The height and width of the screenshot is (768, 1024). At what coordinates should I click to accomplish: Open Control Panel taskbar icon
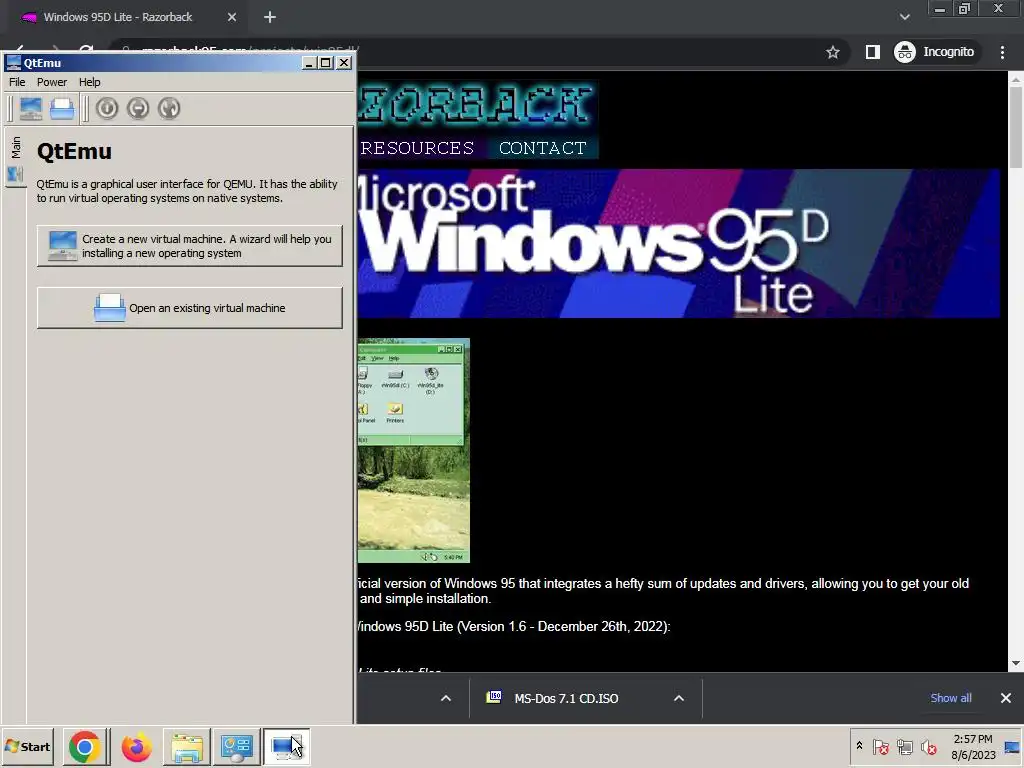click(x=236, y=747)
